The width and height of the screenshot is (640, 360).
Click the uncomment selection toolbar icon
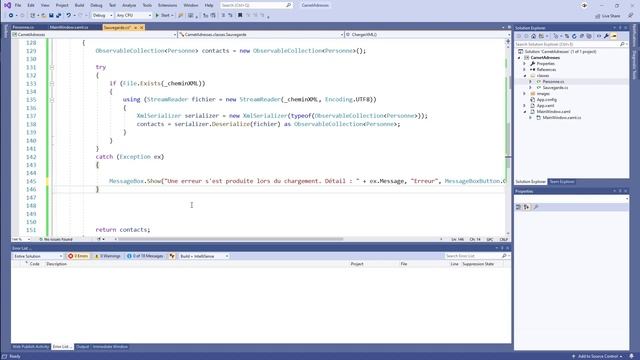click(x=230, y=16)
